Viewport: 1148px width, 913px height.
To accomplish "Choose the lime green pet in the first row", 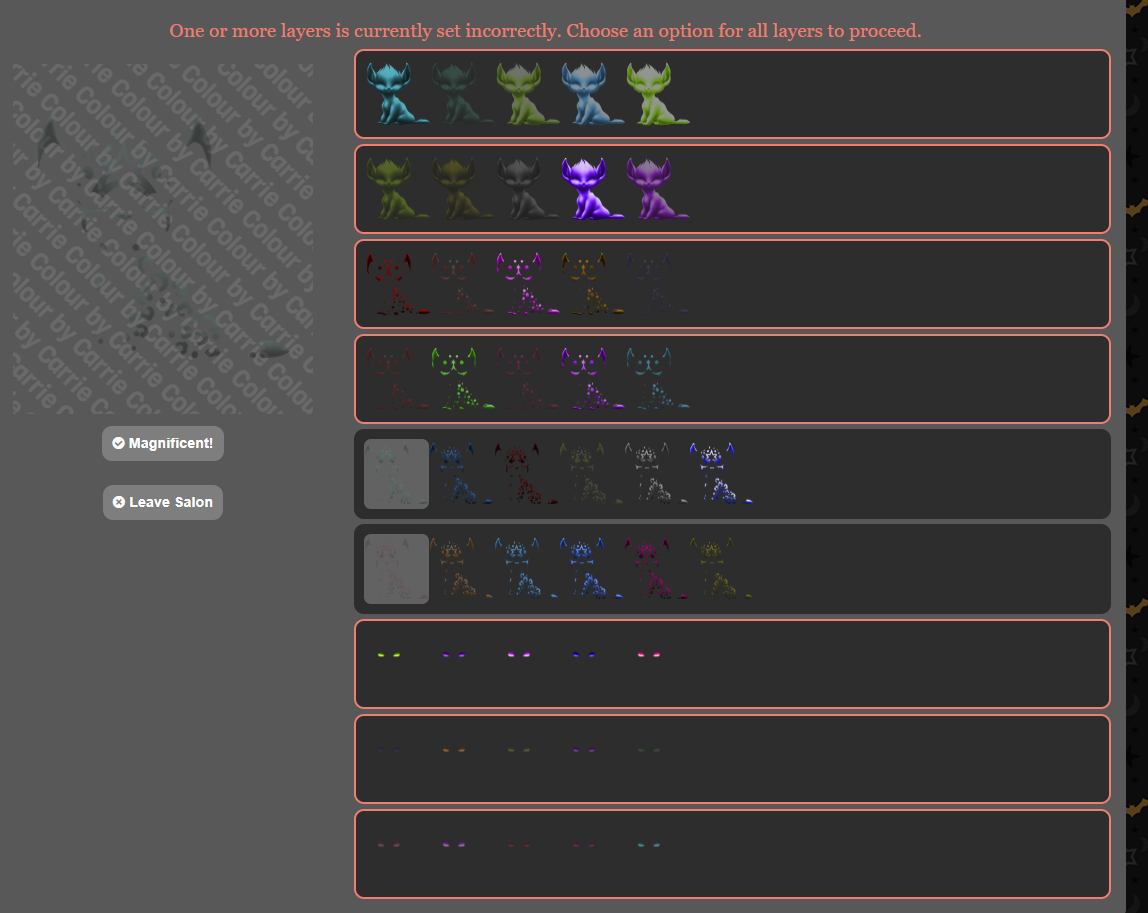I will 656,94.
